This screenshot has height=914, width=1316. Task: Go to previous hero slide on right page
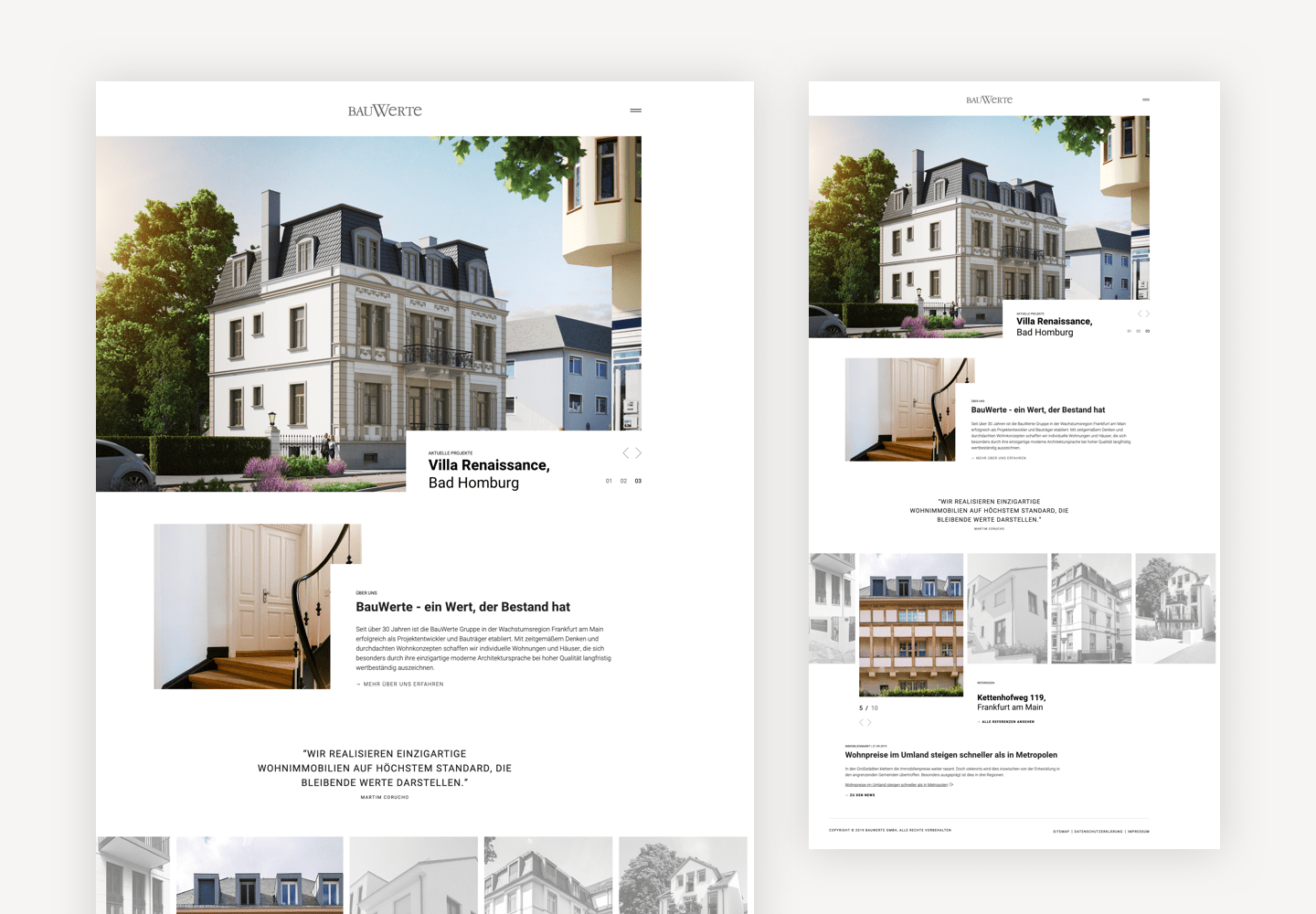click(1140, 314)
